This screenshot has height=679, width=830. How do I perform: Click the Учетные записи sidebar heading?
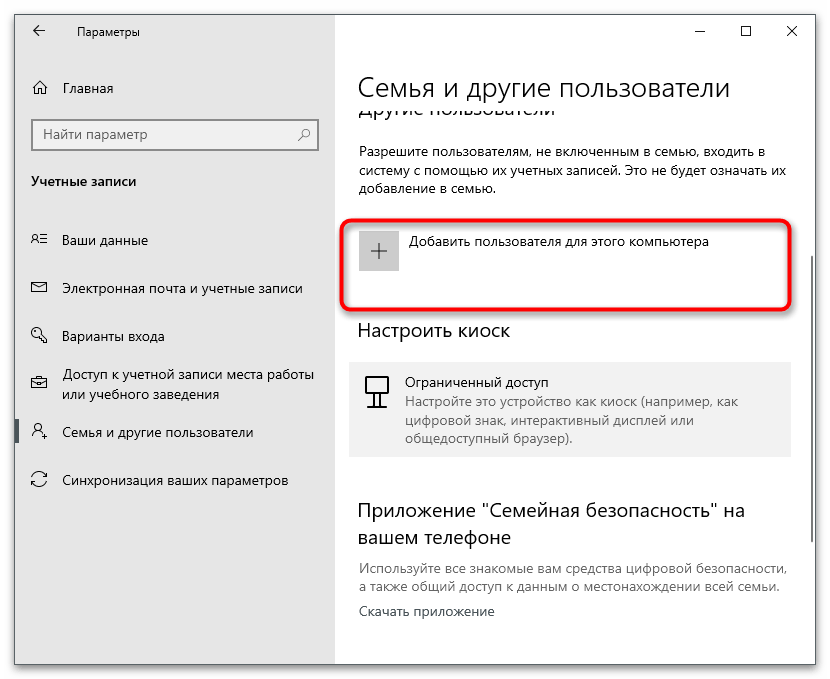tap(84, 182)
